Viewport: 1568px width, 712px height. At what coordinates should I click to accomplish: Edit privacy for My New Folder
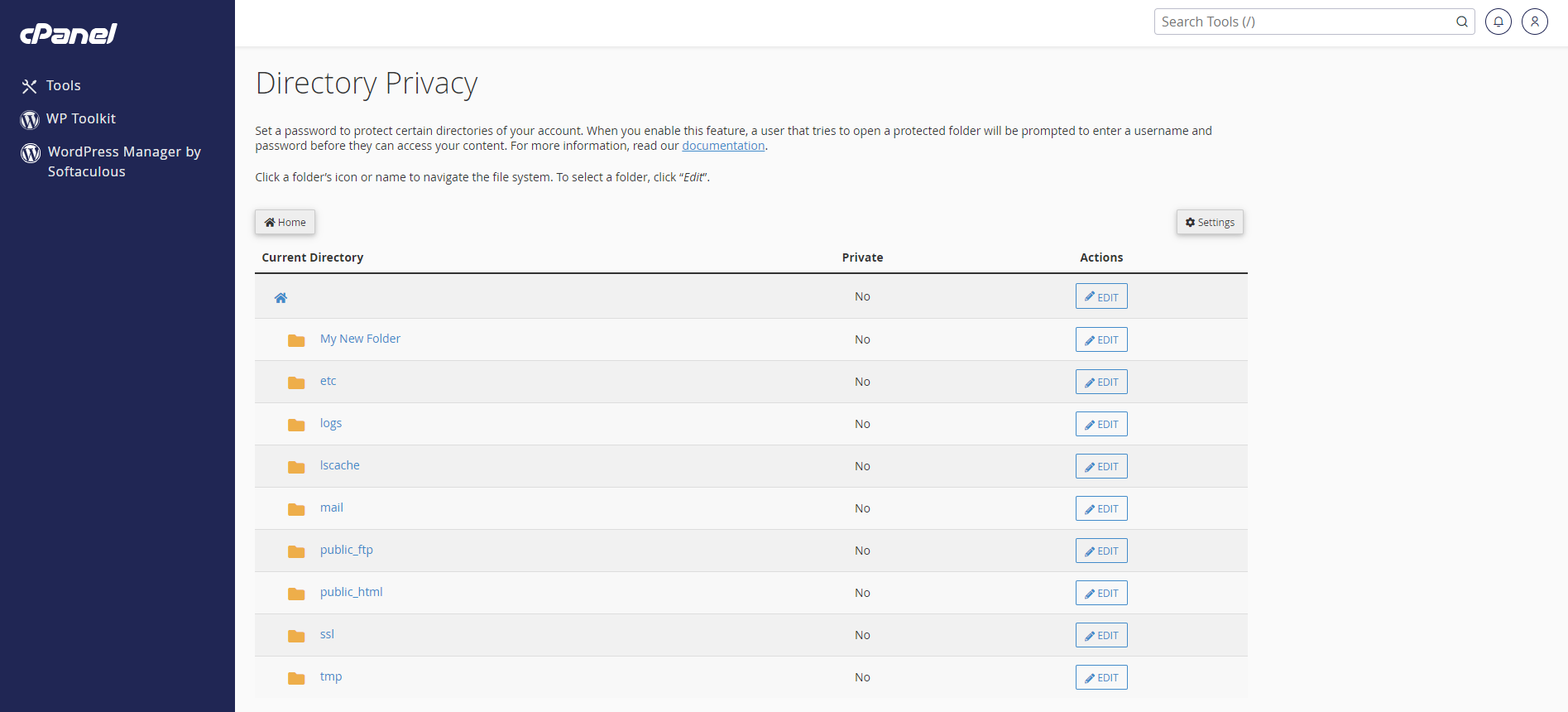pos(1101,339)
